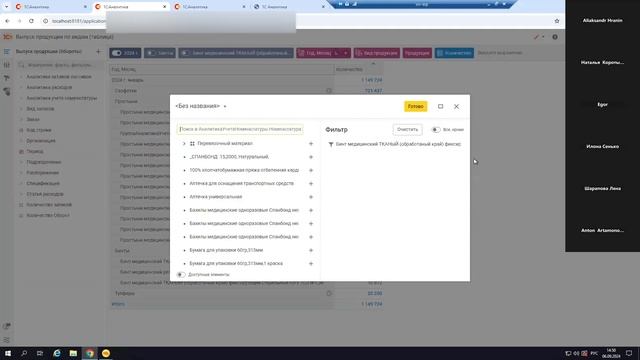Open Windows Start menu
The image size is (640, 360).
tap(8, 353)
